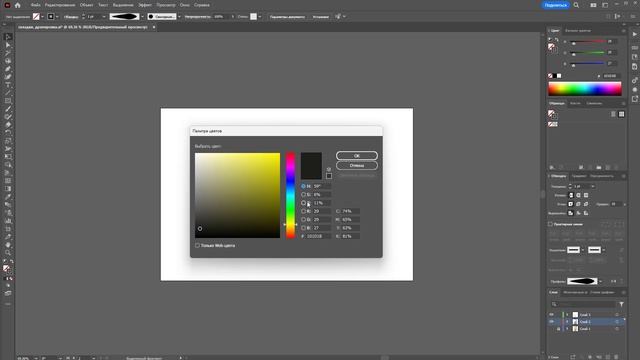
Task: Click the red channel slider in Color panel
Action: point(588,42)
